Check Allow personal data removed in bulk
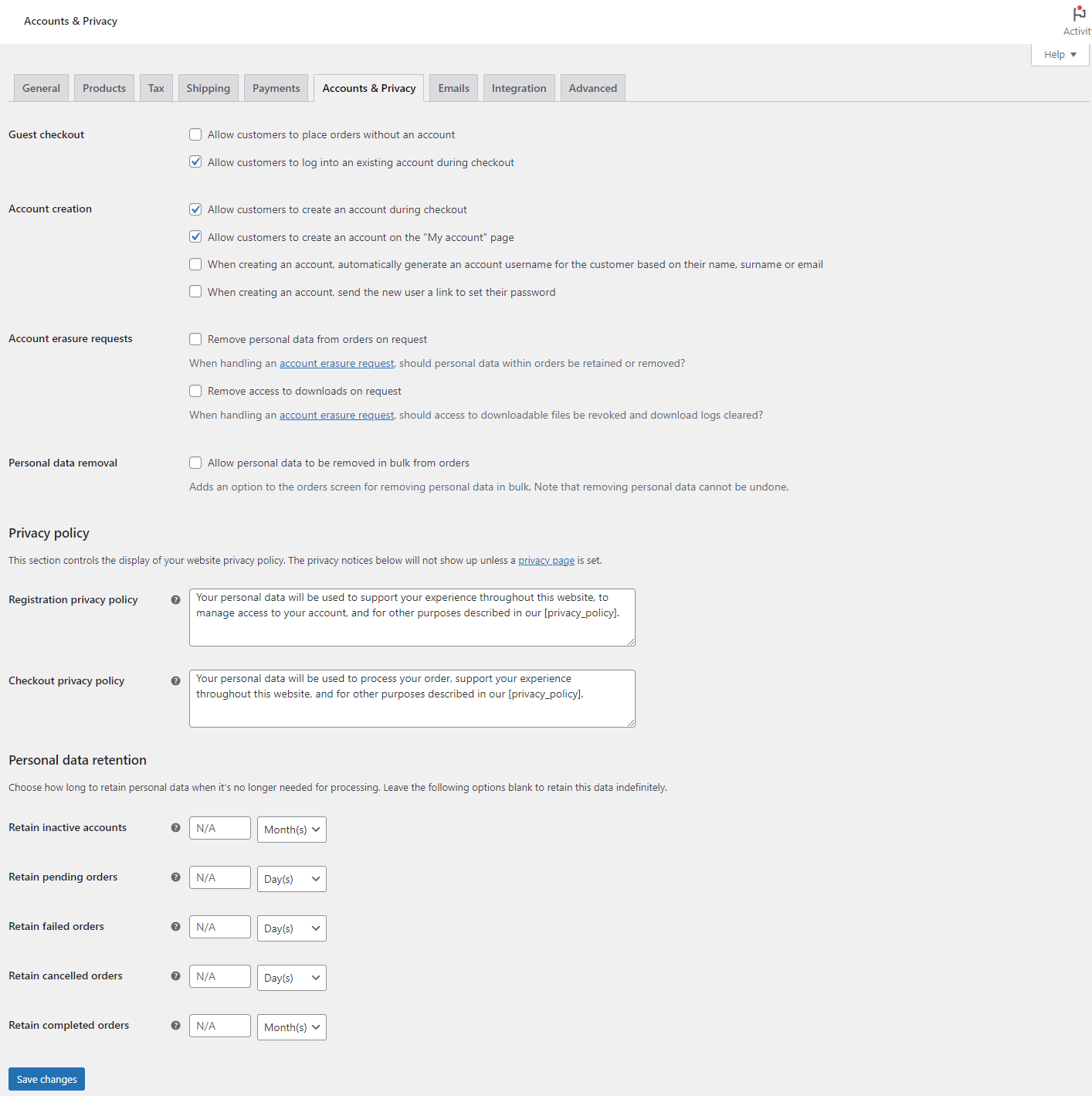The image size is (1092, 1096). tap(195, 463)
